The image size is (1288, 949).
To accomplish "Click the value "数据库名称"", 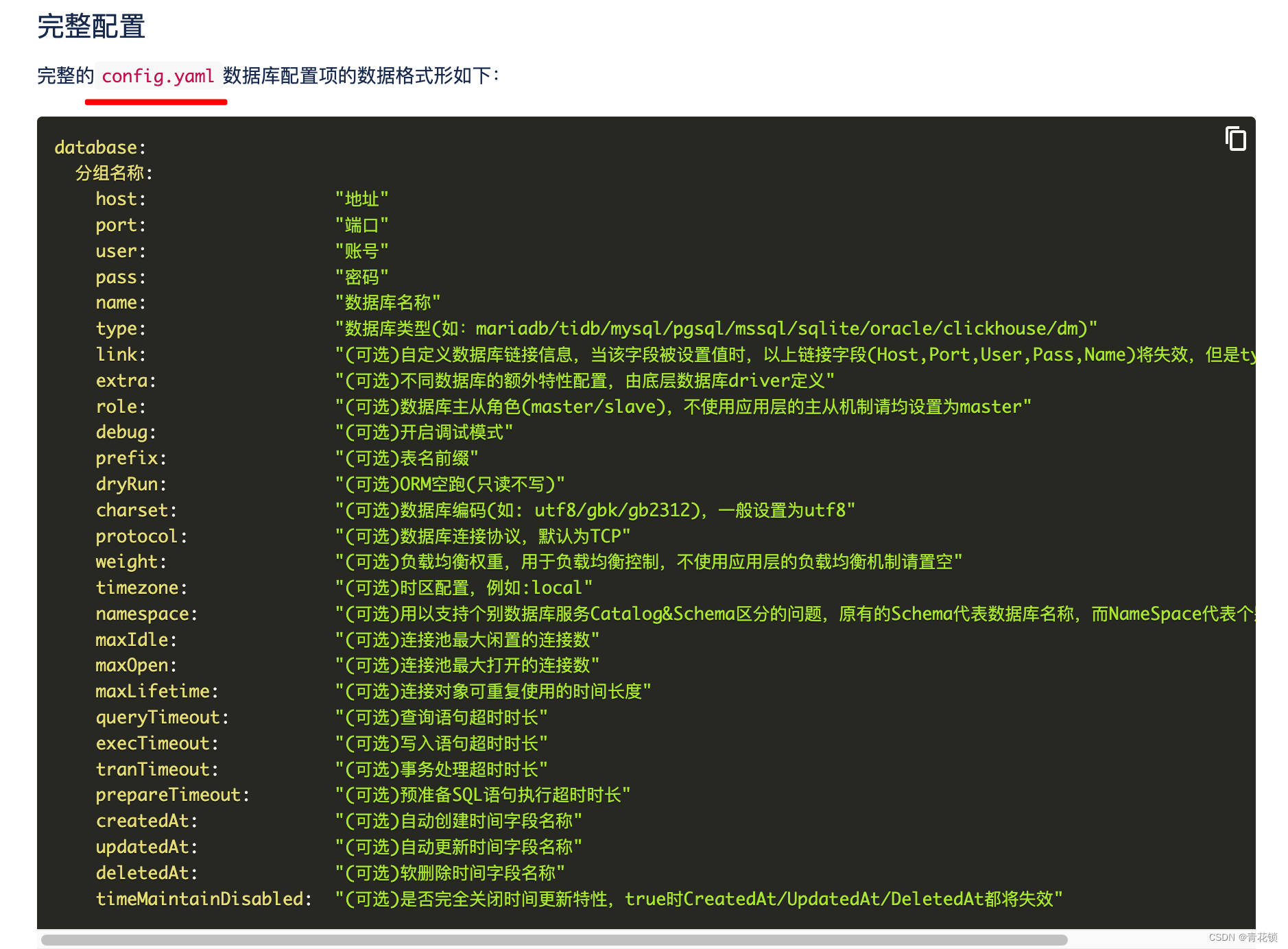I will [x=387, y=302].
